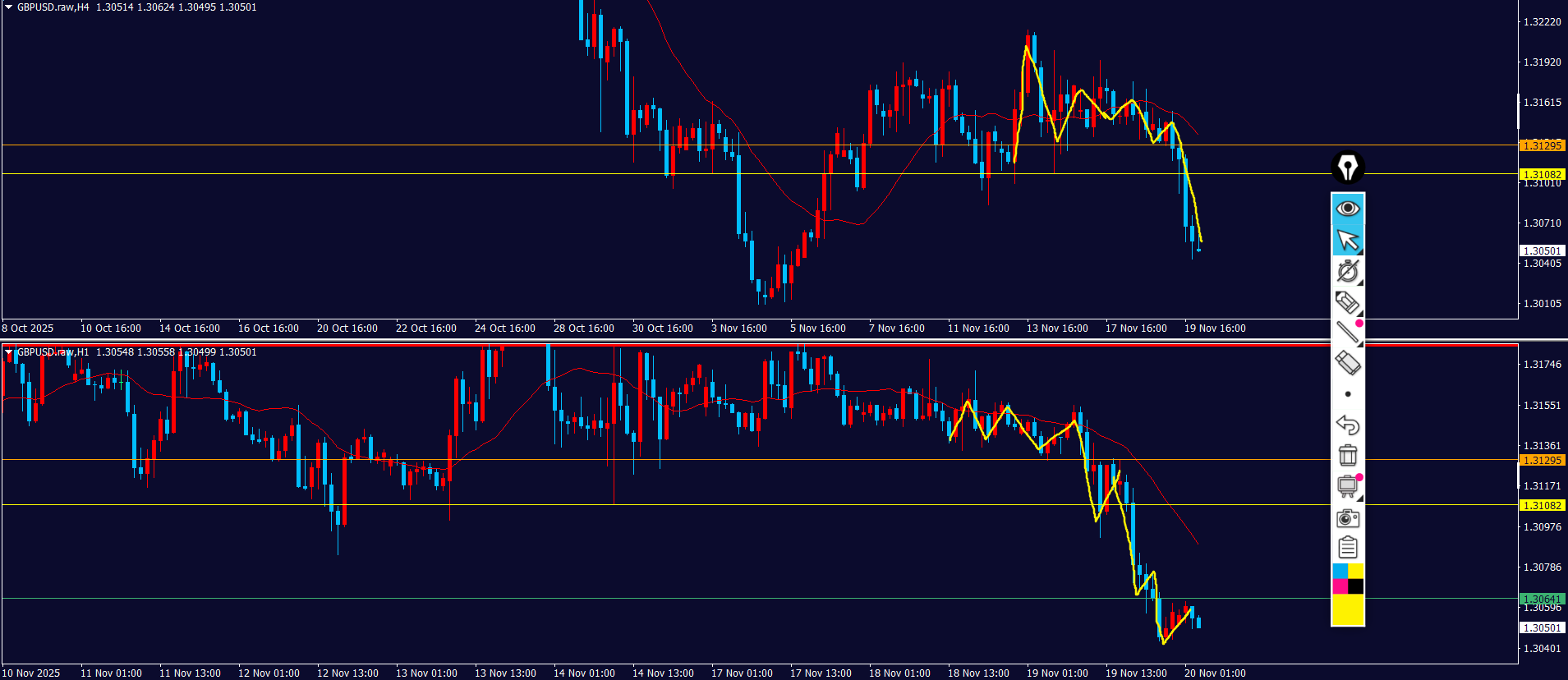1568x680 pixels.
Task: Click the large current yellow color swatch
Action: tap(1347, 609)
